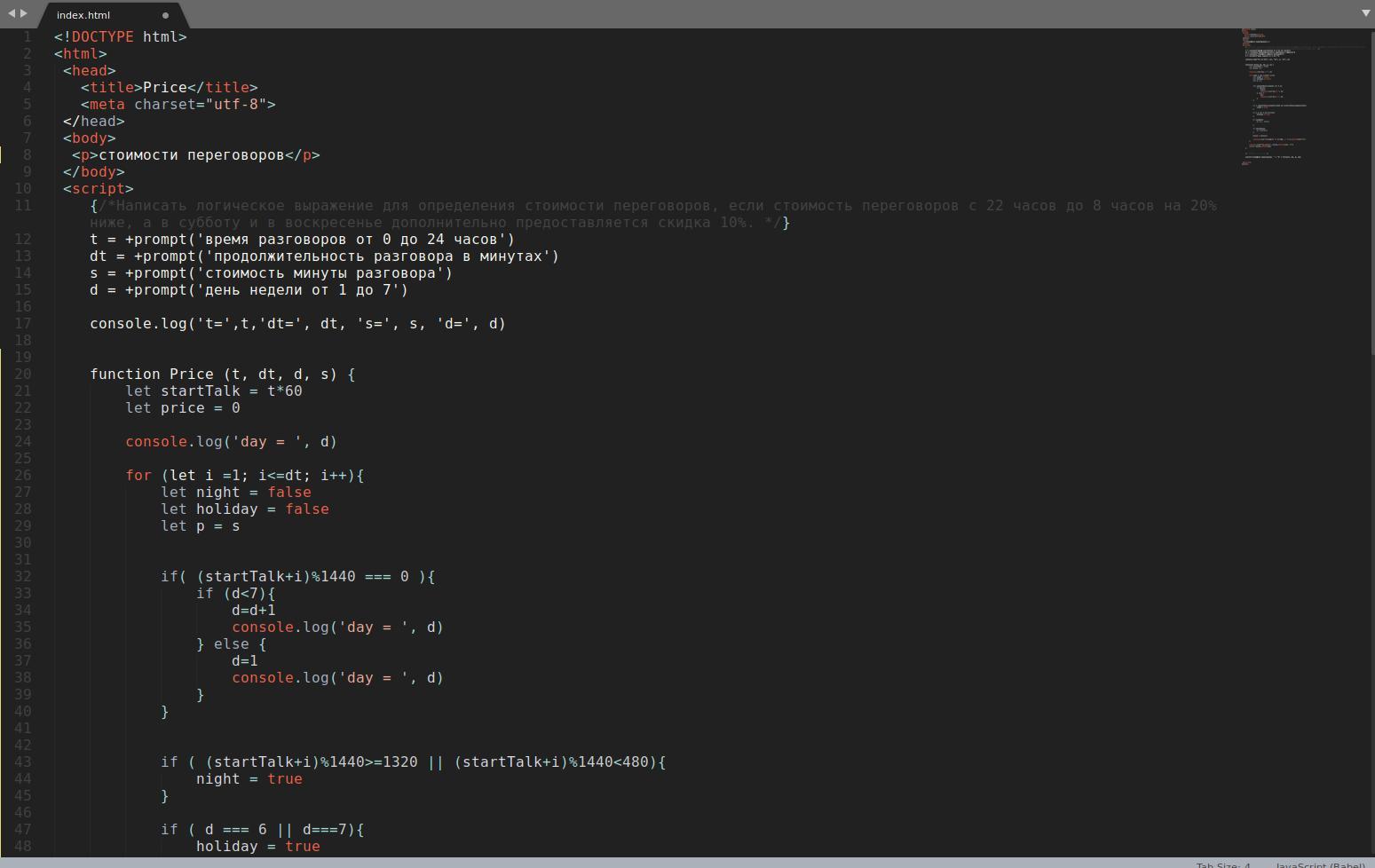Image resolution: width=1375 pixels, height=868 pixels.
Task: Click the meta charset="utf-8" line
Action: click(x=178, y=104)
